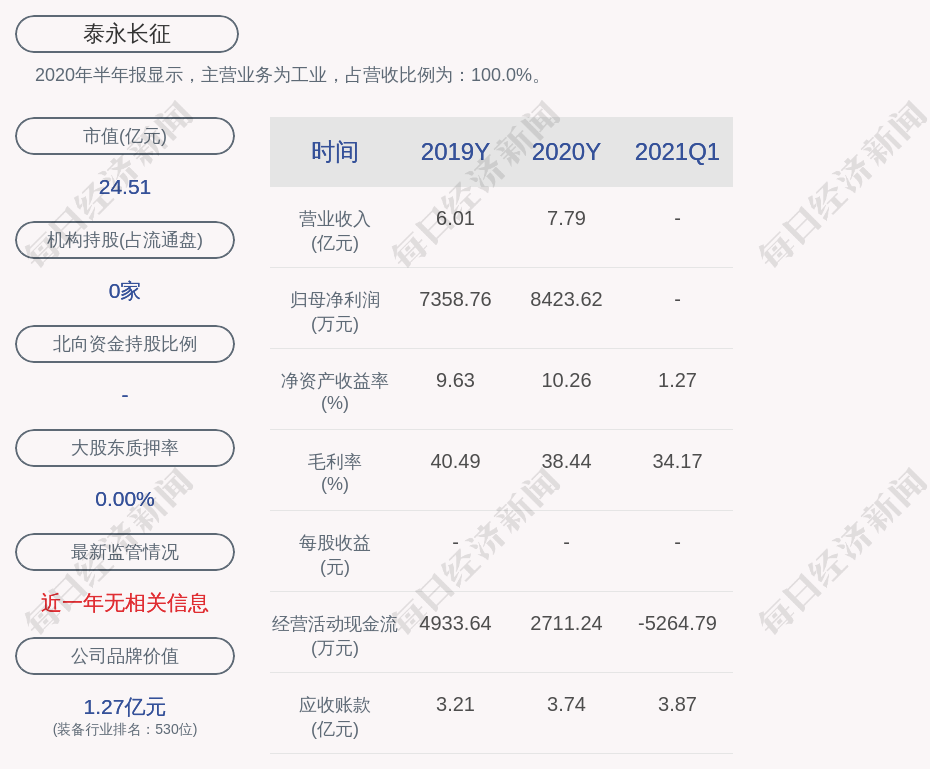Image resolution: width=930 pixels, height=769 pixels.
Task: Click the 应收账款(亿元) row label
Action: tap(335, 716)
